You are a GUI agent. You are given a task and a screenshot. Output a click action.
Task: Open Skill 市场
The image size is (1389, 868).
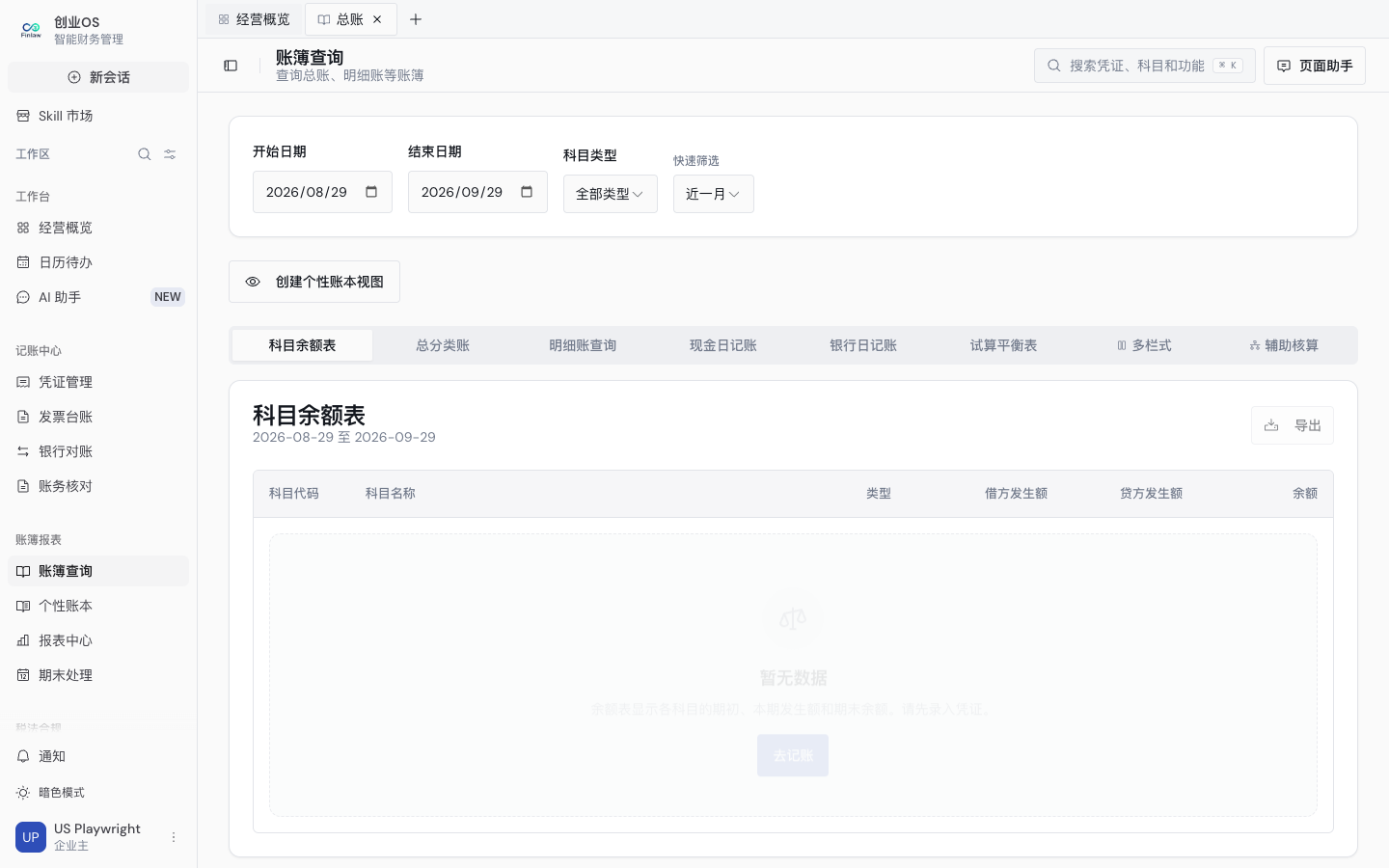98,116
